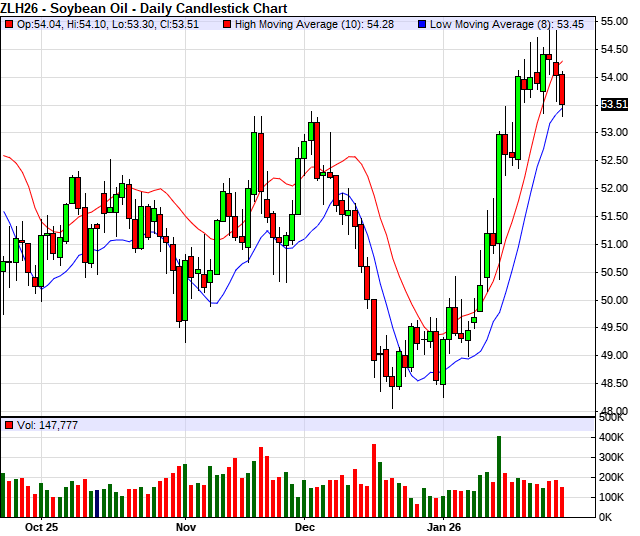Screen dimensions: 640x536
Task: Click the red Vol legend square
Action: click(x=8, y=425)
